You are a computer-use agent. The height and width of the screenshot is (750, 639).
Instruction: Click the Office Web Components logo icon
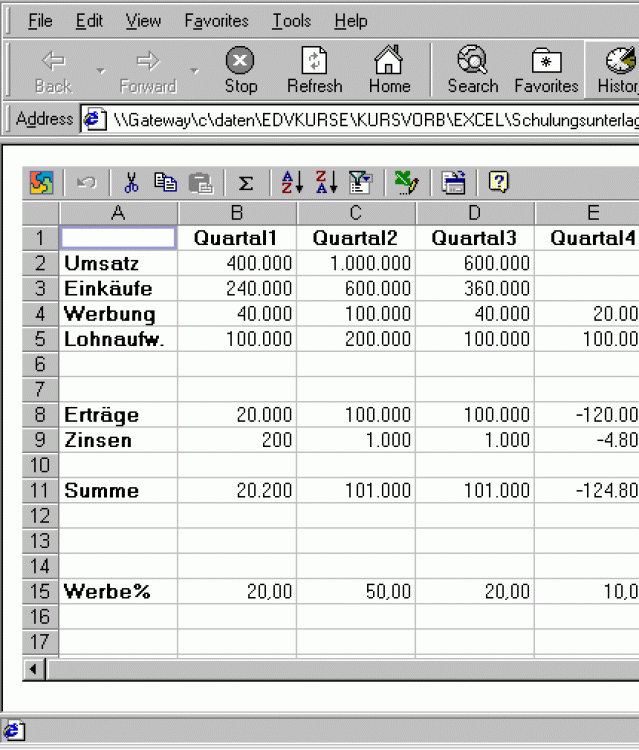tap(41, 182)
